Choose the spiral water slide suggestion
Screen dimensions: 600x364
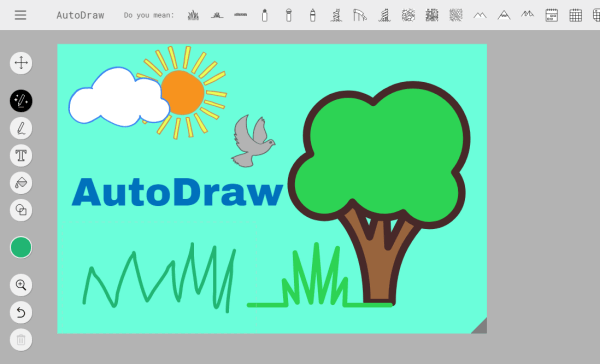point(336,16)
